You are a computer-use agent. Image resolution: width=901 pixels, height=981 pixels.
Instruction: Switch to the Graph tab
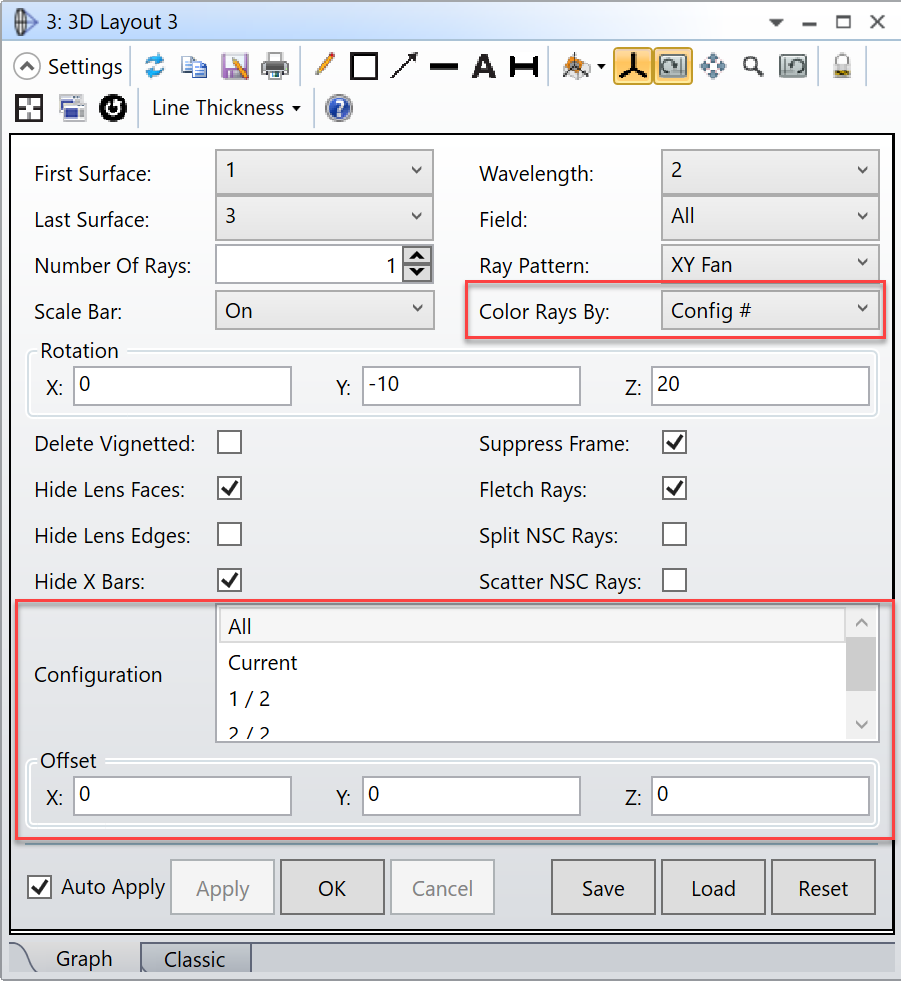pyautogui.click(x=84, y=959)
